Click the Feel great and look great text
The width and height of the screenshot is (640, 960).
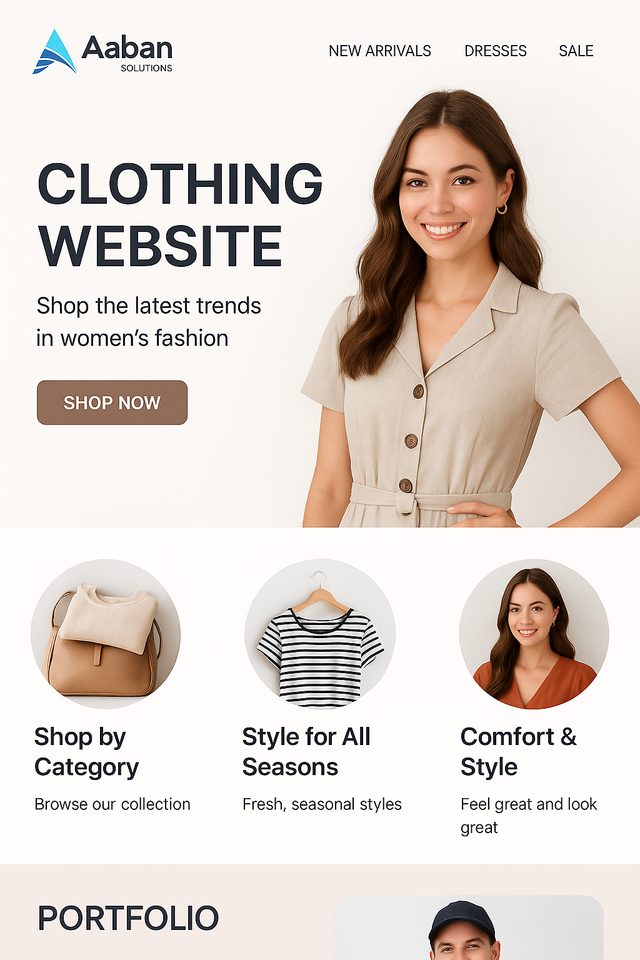(529, 816)
